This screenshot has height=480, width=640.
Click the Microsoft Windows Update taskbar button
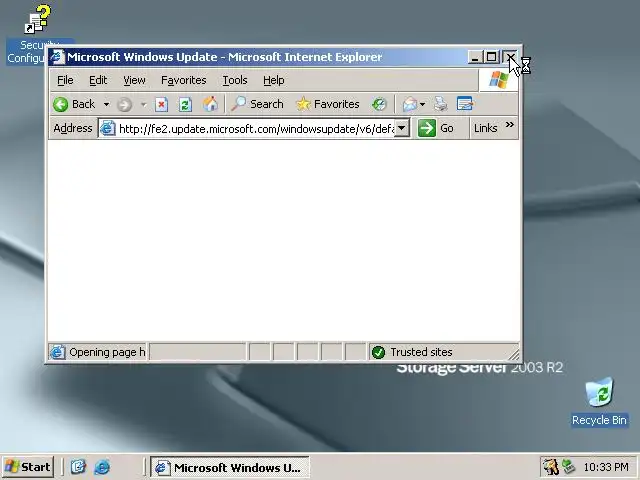tap(230, 467)
